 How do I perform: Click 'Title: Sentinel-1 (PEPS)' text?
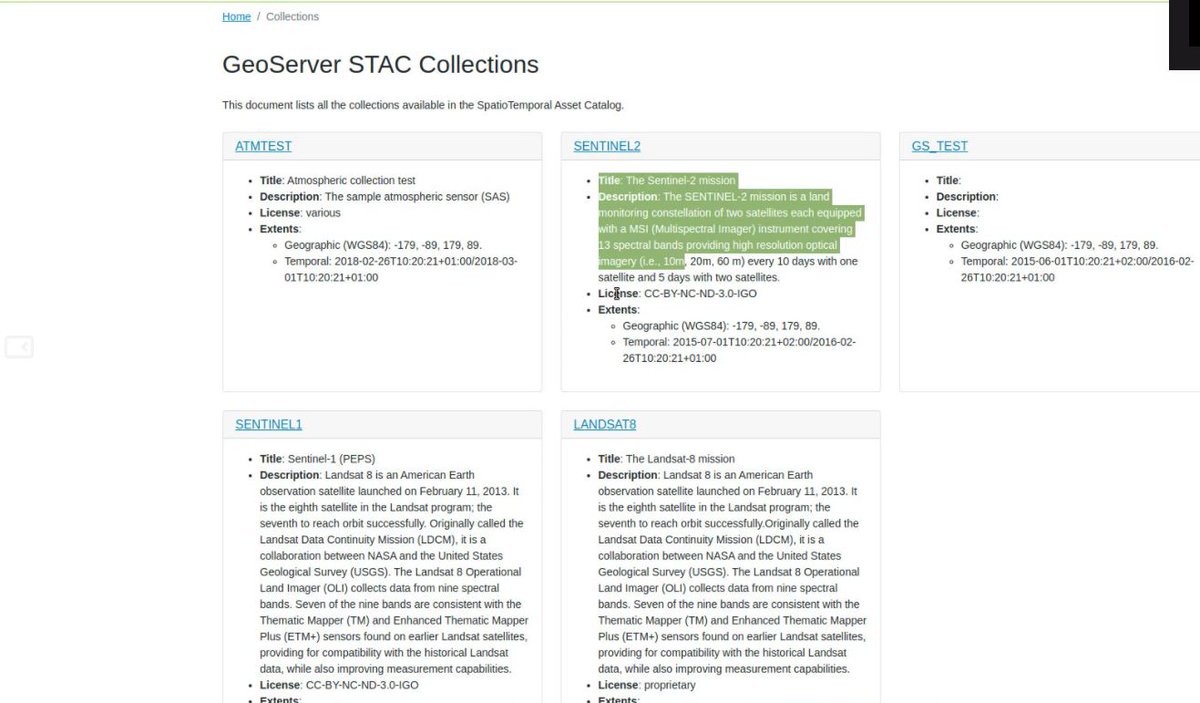click(316, 459)
